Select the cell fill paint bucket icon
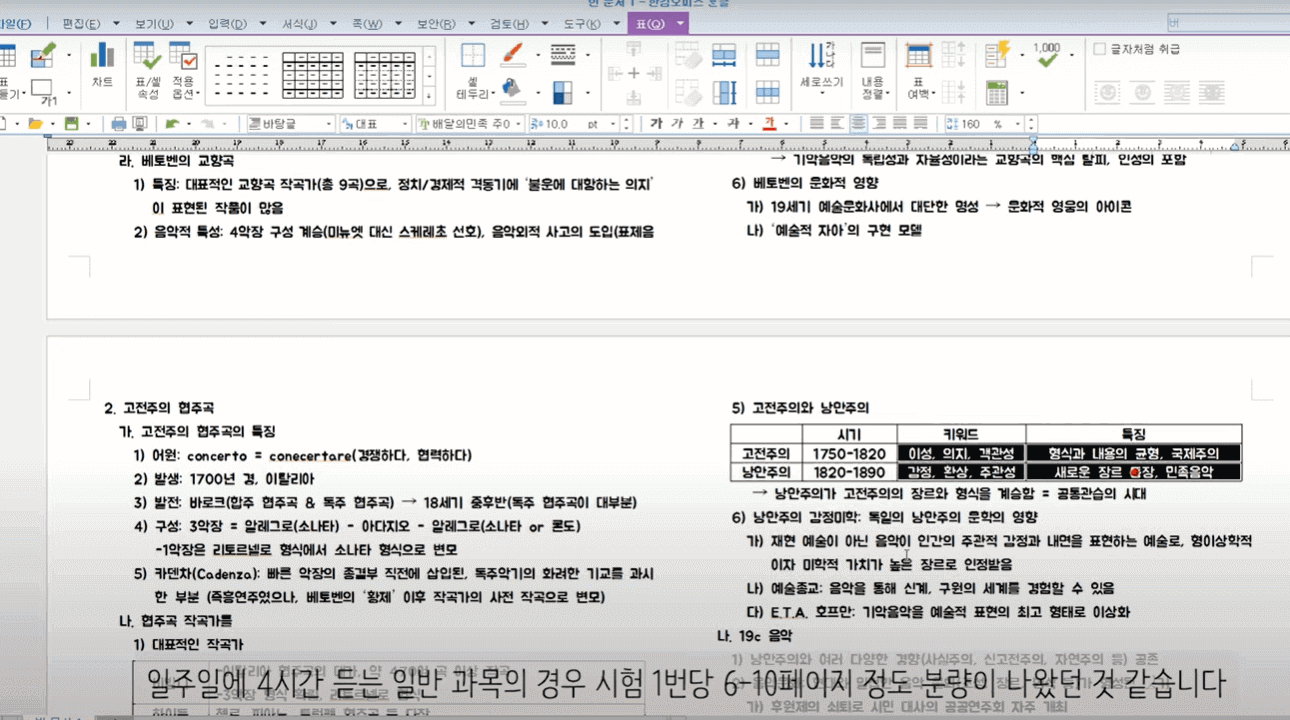 pyautogui.click(x=512, y=91)
